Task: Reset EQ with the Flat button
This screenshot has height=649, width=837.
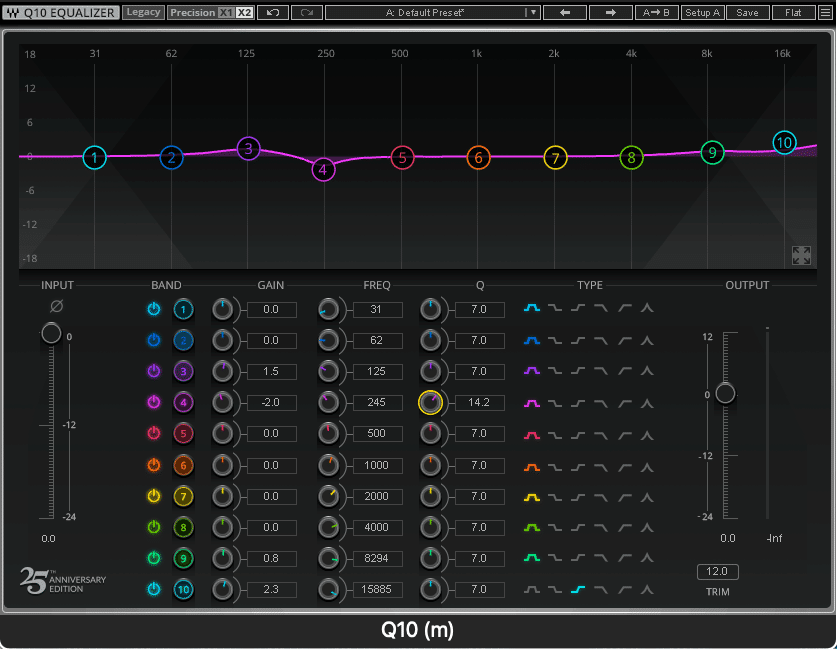Action: (794, 12)
